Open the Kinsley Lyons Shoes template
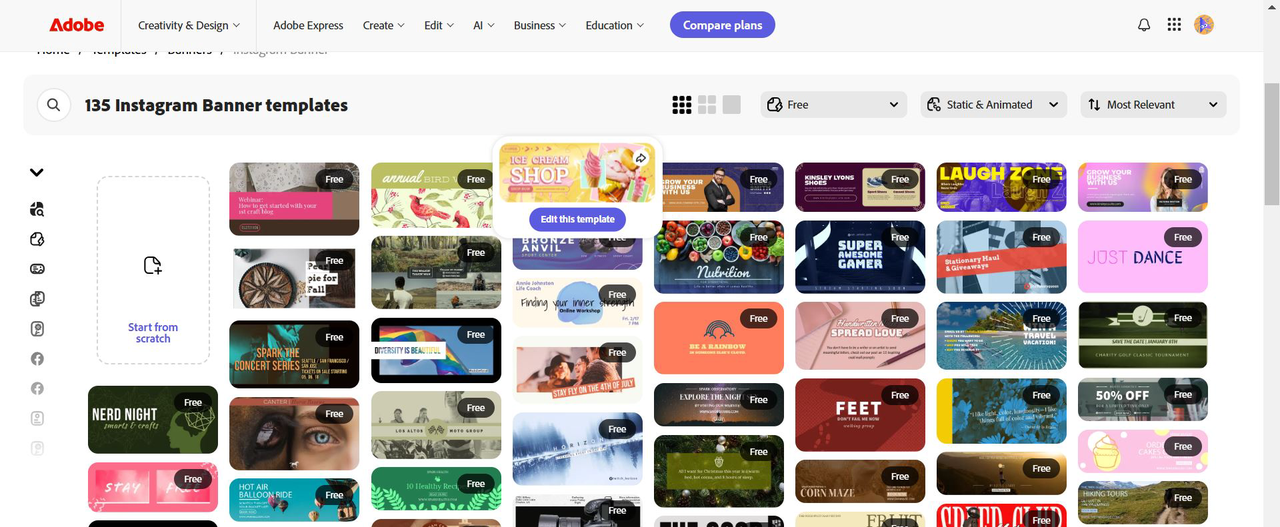The image size is (1280, 527). pyautogui.click(x=860, y=187)
